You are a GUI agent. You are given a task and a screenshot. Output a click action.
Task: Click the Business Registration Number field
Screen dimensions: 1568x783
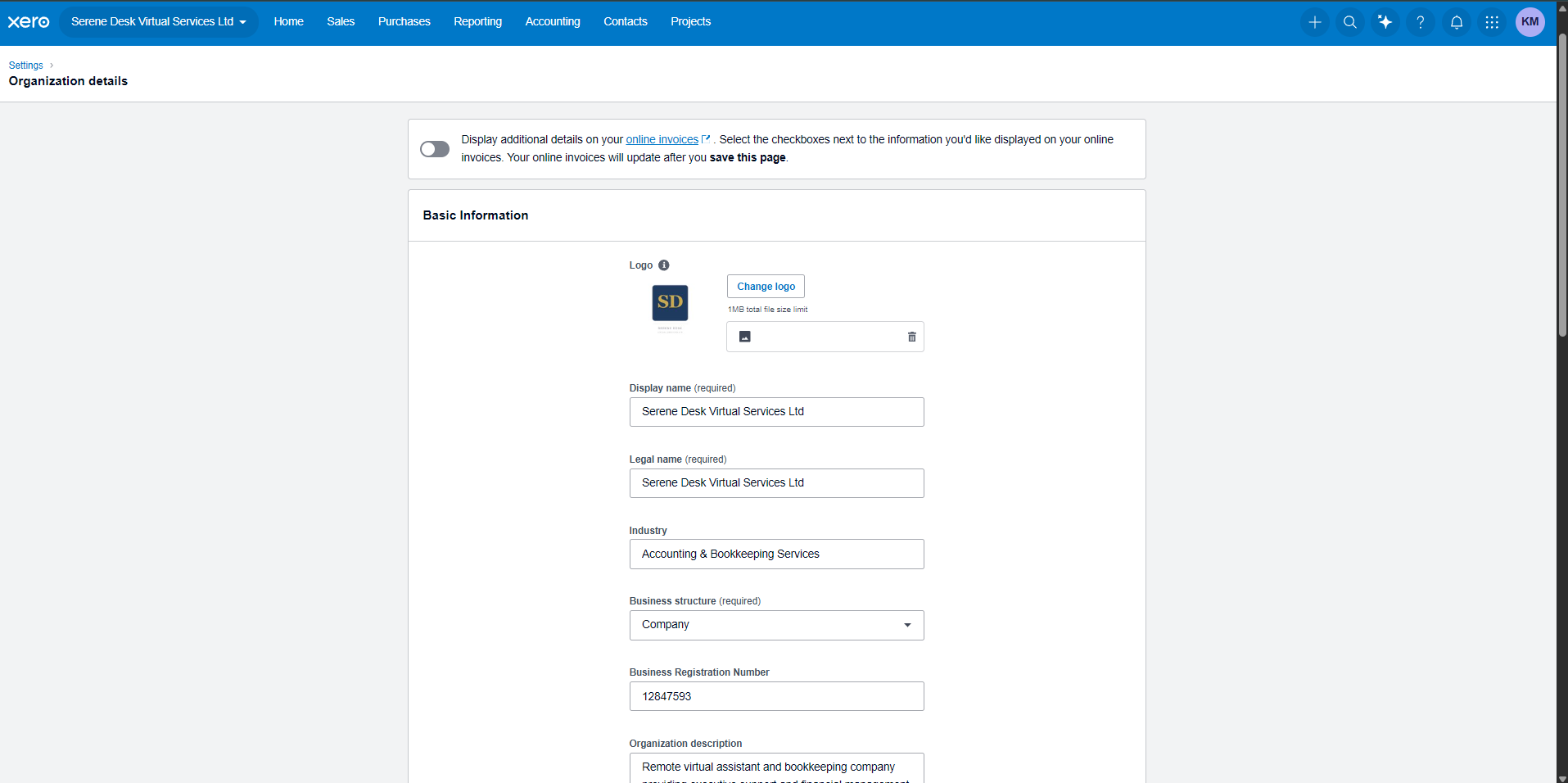coord(776,696)
